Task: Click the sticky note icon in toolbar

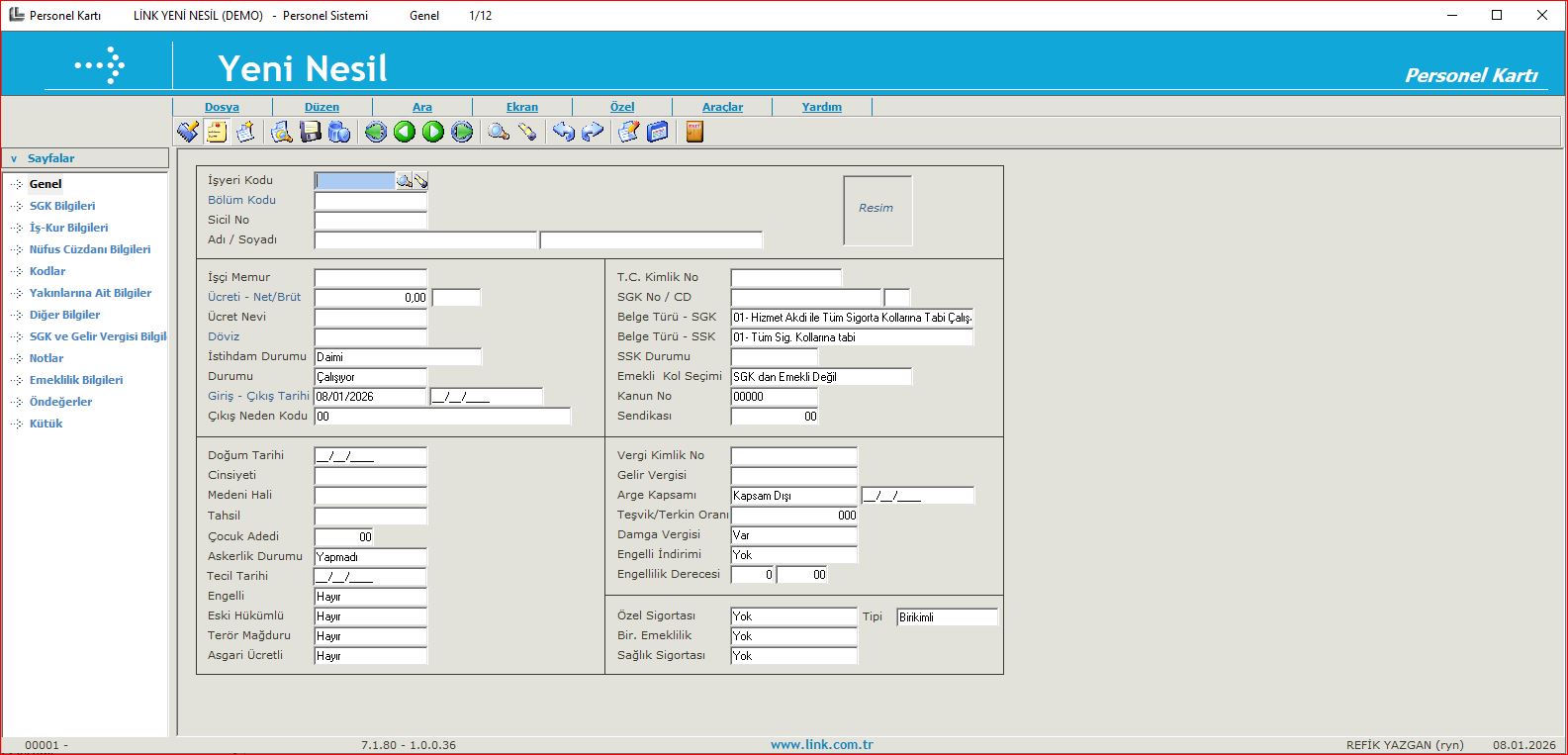Action: [x=217, y=132]
